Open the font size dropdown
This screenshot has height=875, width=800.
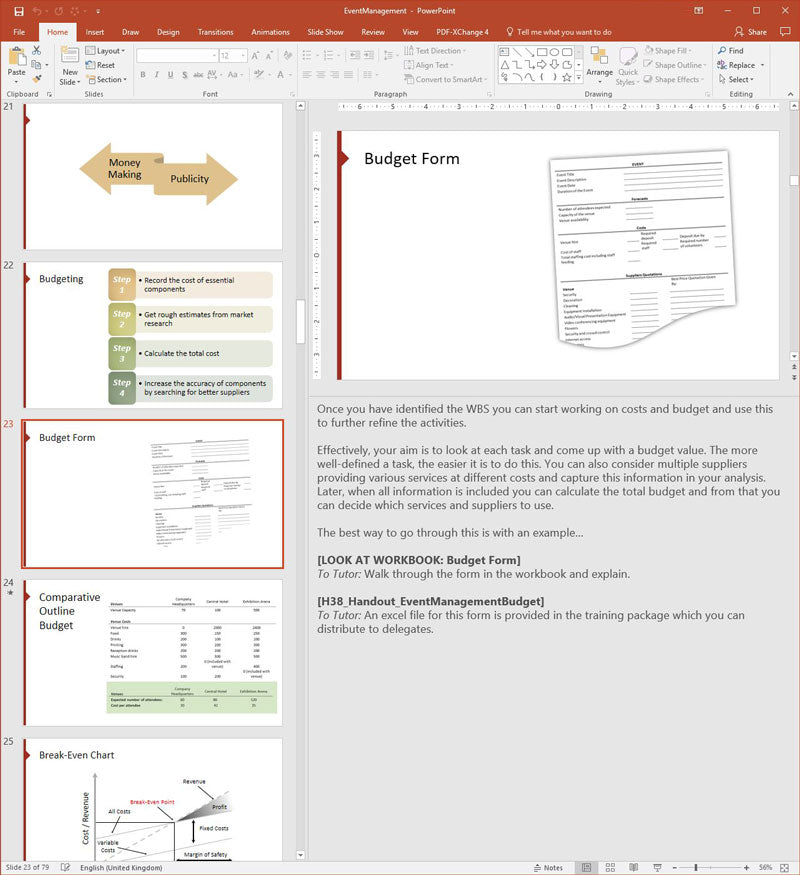[244, 56]
